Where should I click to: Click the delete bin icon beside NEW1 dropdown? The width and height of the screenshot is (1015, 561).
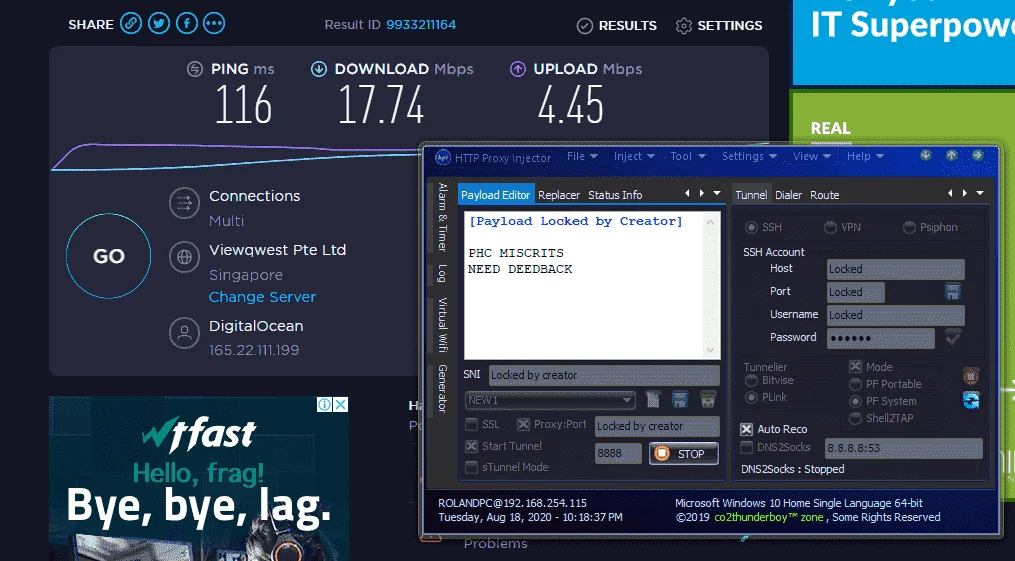coord(708,399)
